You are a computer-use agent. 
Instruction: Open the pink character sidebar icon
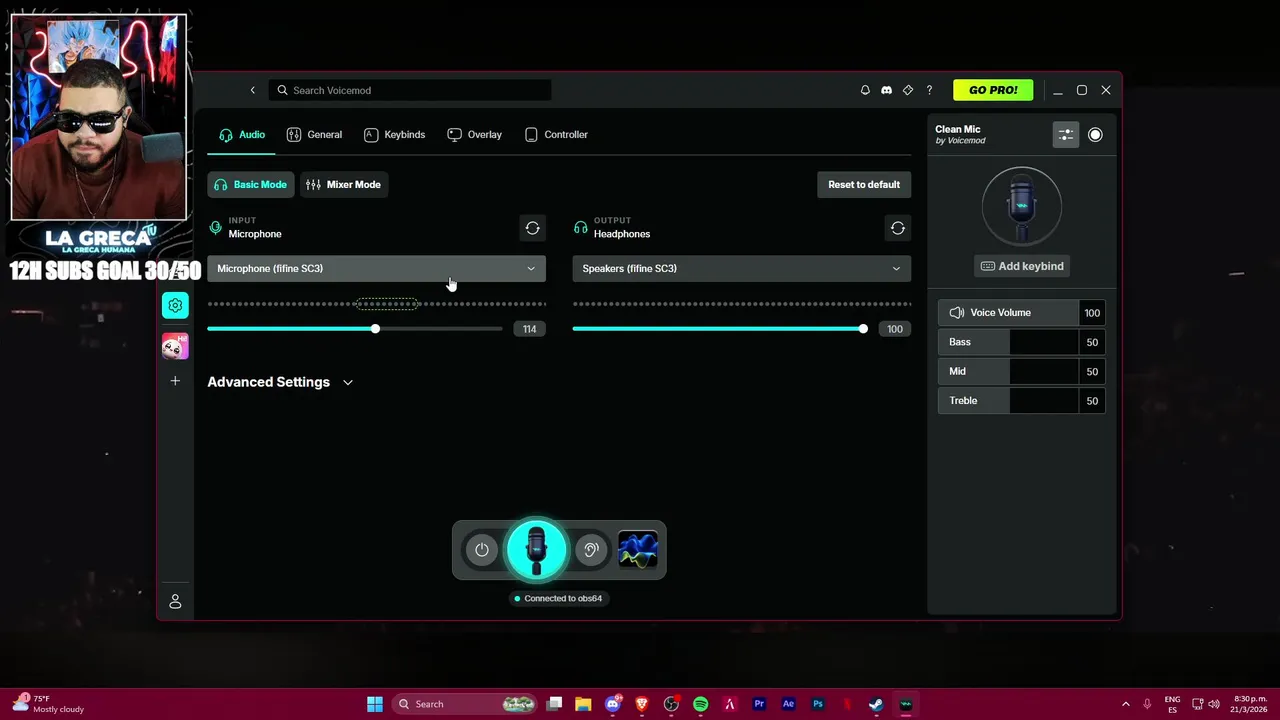coord(175,346)
